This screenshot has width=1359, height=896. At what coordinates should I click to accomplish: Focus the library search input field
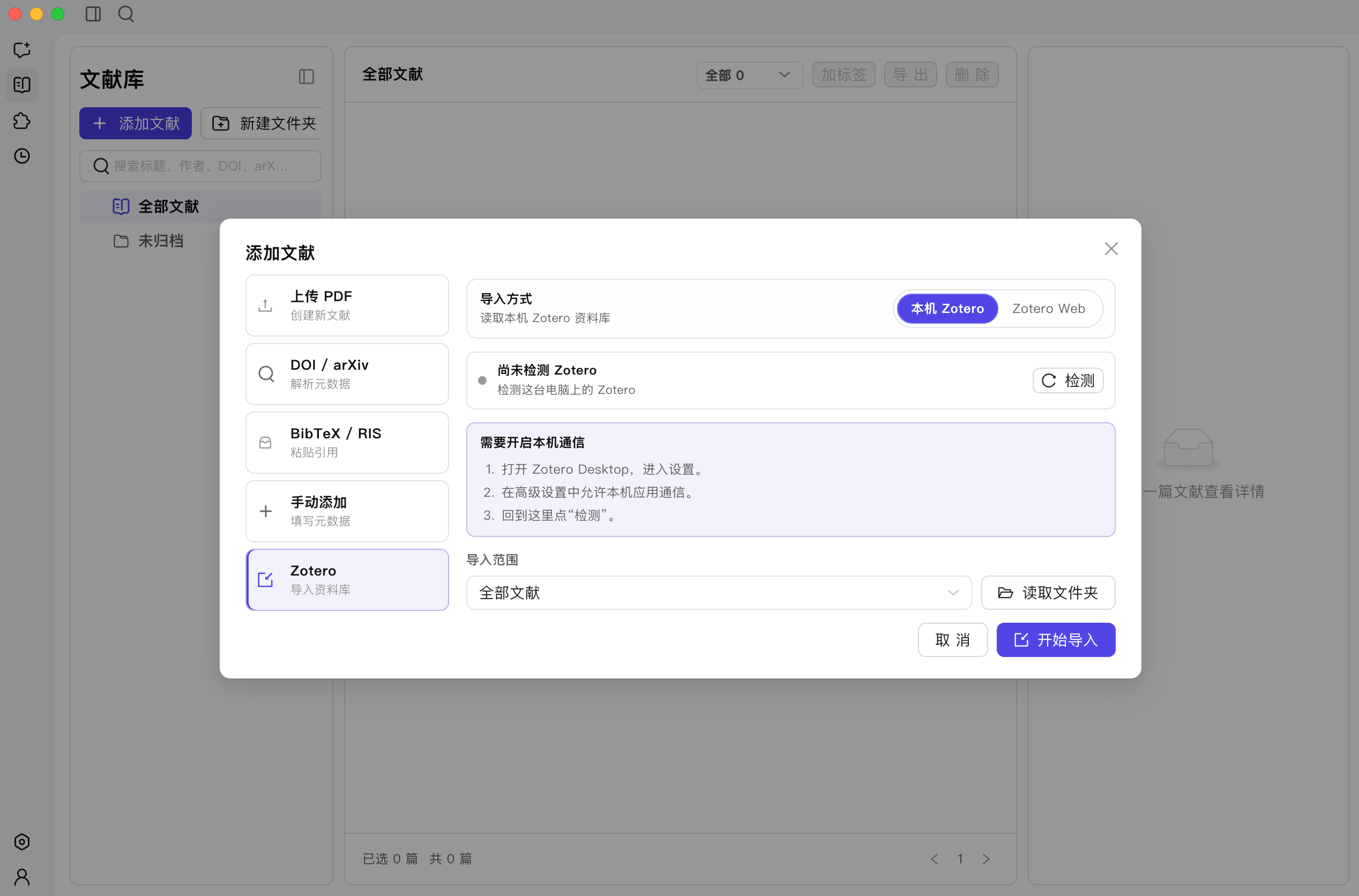pos(200,166)
